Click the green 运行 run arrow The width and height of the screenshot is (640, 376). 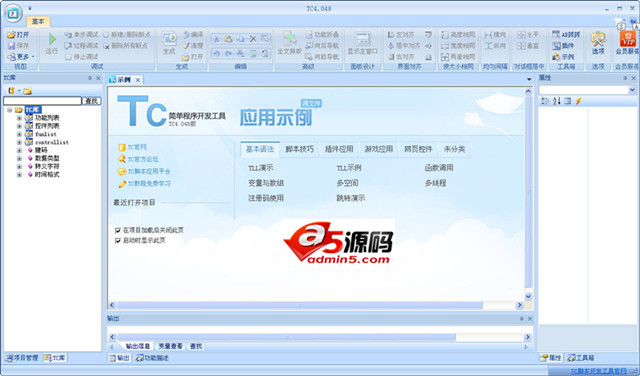(52, 39)
